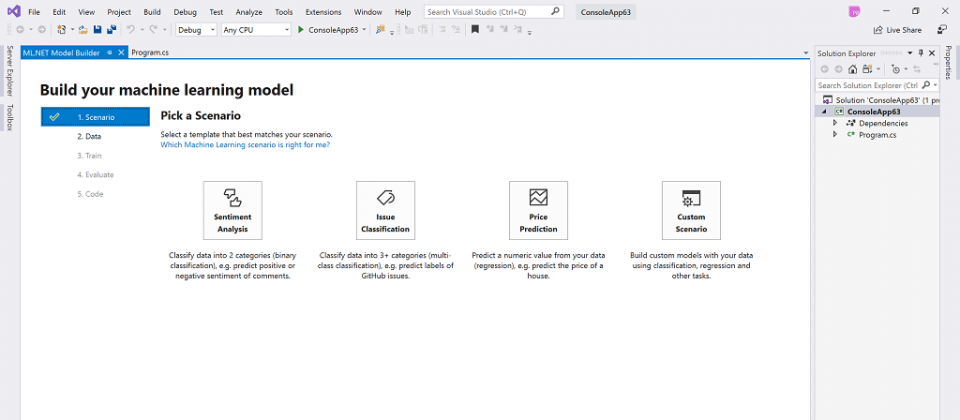Choose the Price Prediction scenario tile
The width and height of the screenshot is (960, 420).
[538, 210]
